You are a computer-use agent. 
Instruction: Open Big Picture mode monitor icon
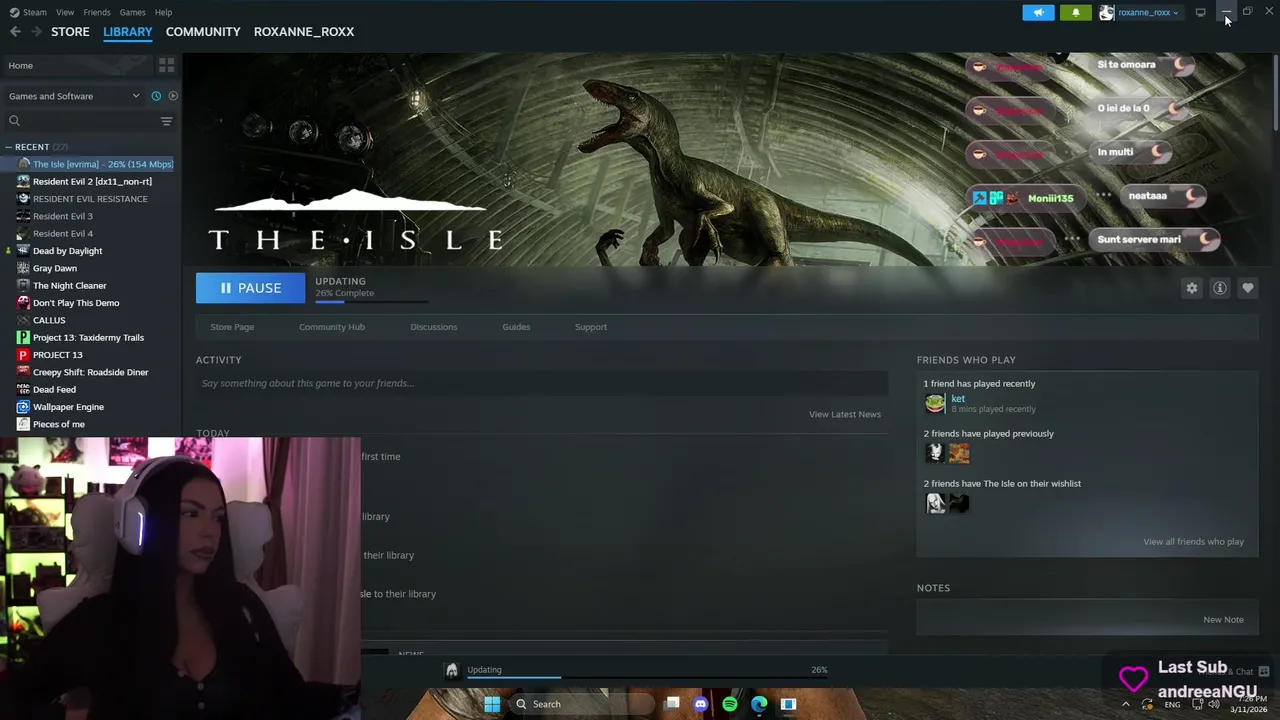[1200, 13]
